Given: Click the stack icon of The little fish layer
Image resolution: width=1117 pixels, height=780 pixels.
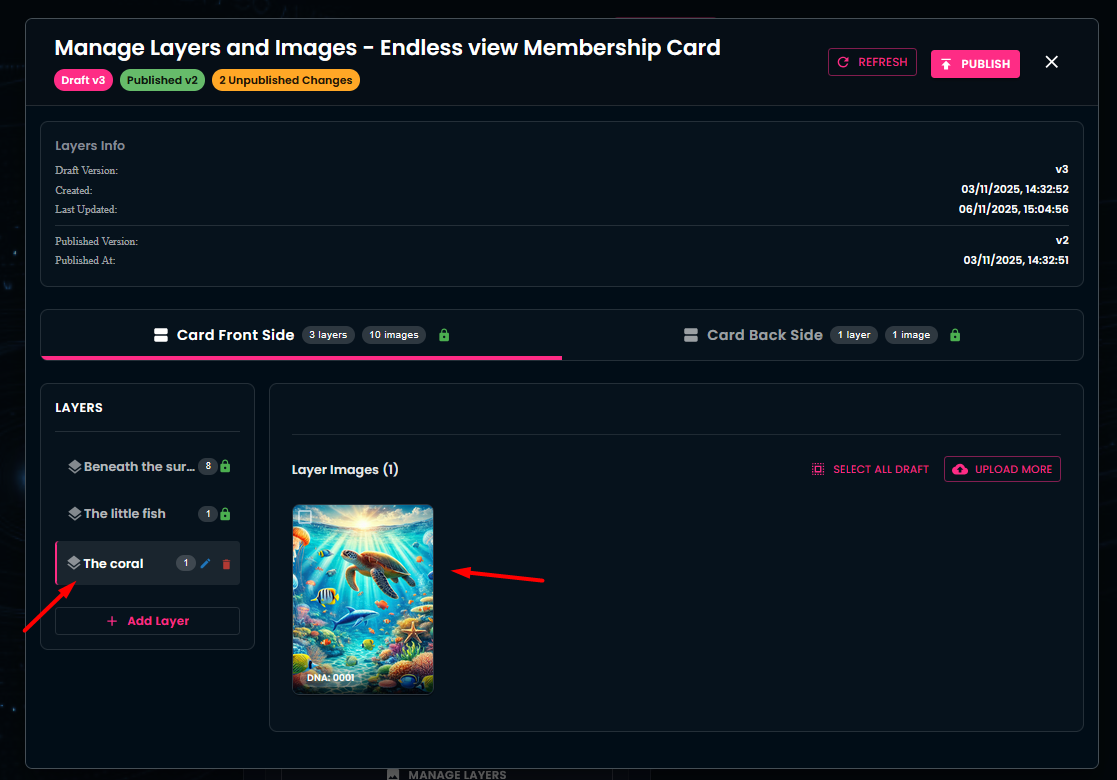Looking at the screenshot, I should pos(74,514).
